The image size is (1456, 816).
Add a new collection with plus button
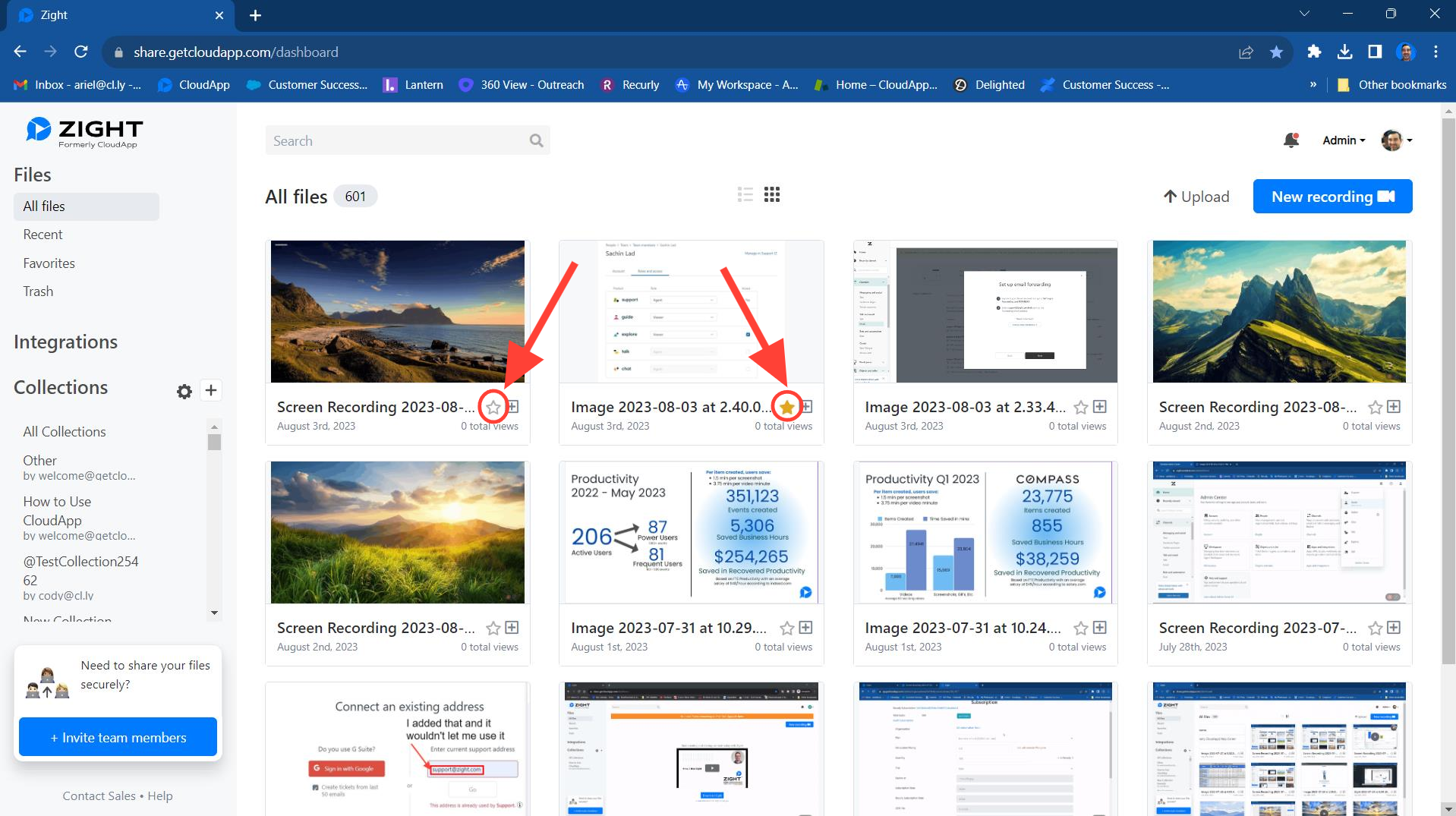click(x=211, y=390)
